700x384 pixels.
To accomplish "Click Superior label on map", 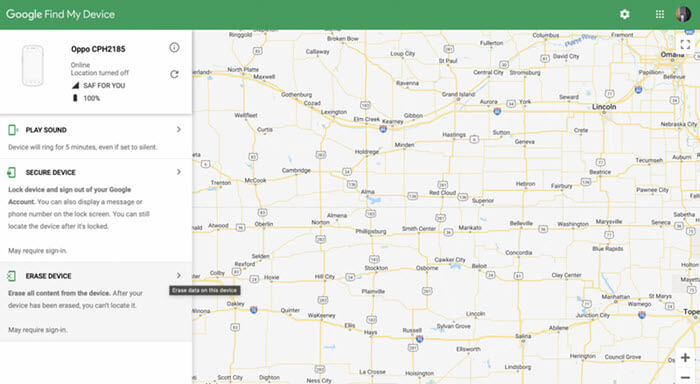I will pos(483,201).
